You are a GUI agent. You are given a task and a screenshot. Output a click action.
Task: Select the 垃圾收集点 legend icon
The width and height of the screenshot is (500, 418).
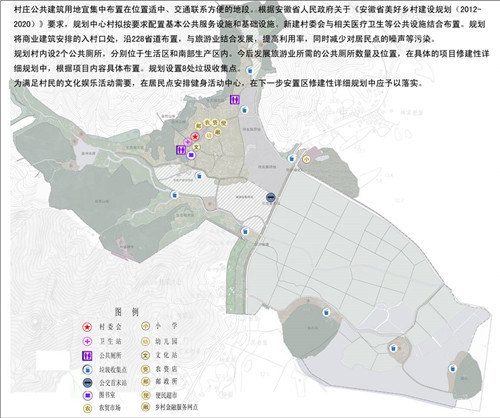(87, 369)
